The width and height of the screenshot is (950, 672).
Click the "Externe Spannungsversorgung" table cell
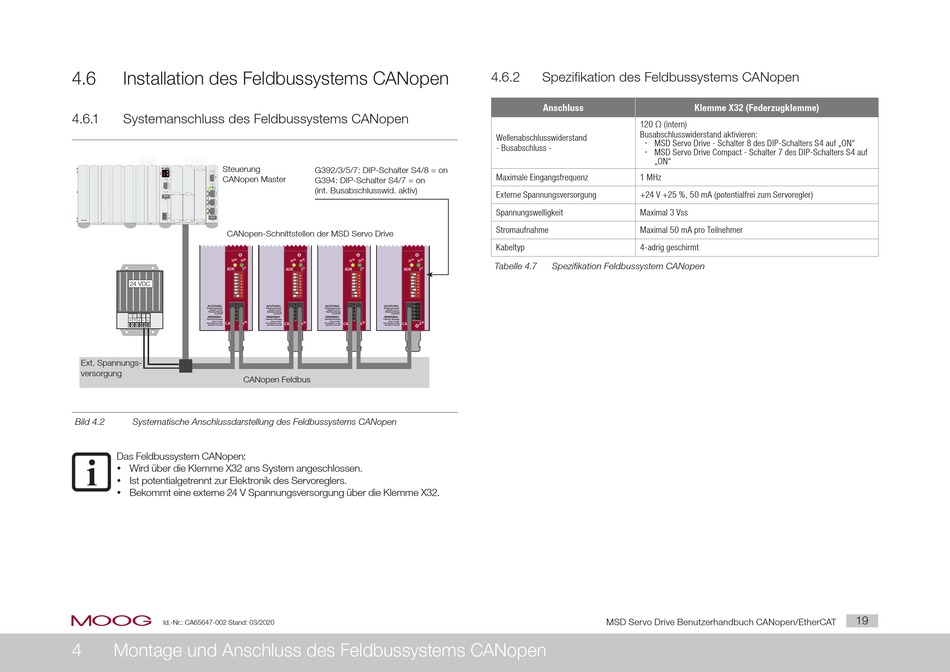(x=563, y=195)
